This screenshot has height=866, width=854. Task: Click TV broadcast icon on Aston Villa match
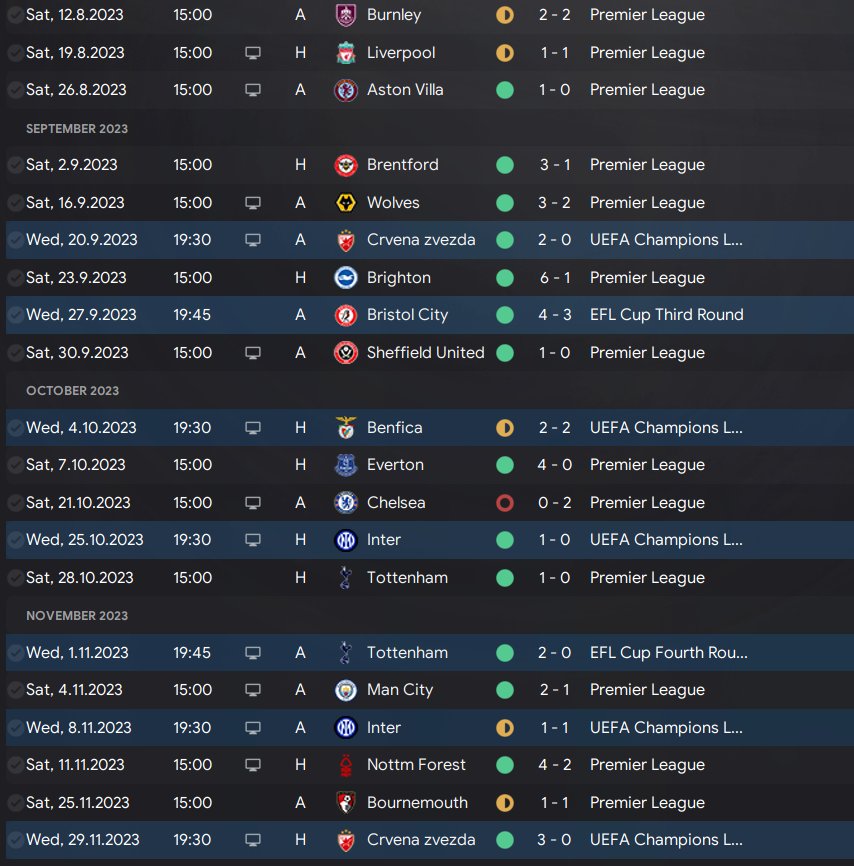click(x=253, y=90)
